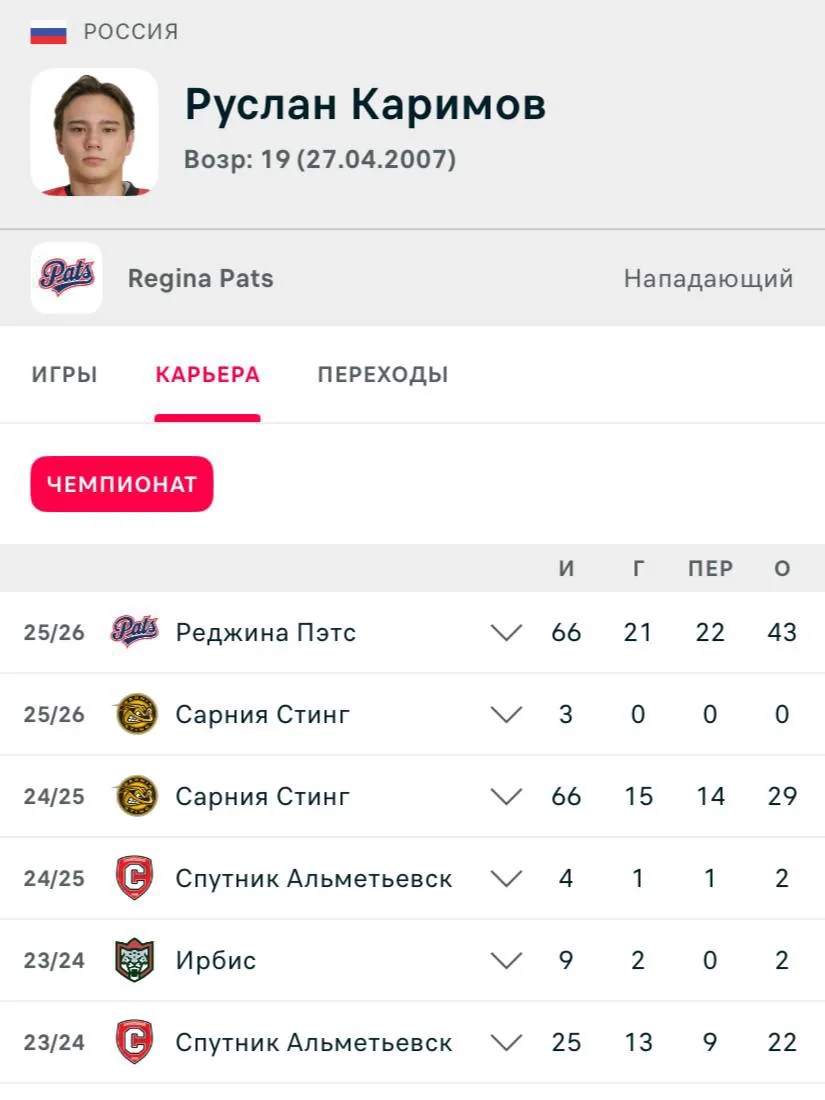825x1100 pixels.
Task: Expand Спутник Альметьевск 23/24 season chevron
Action: pyautogui.click(x=506, y=1042)
